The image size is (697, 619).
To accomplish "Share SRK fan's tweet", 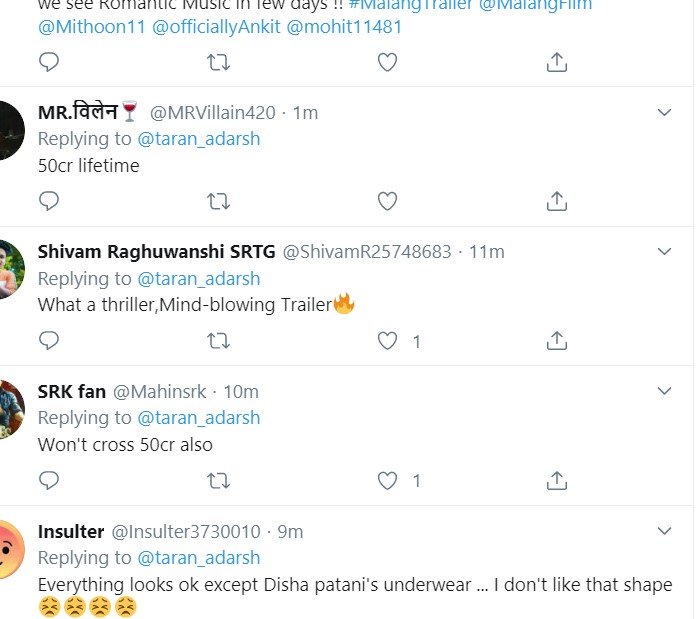I will point(557,480).
